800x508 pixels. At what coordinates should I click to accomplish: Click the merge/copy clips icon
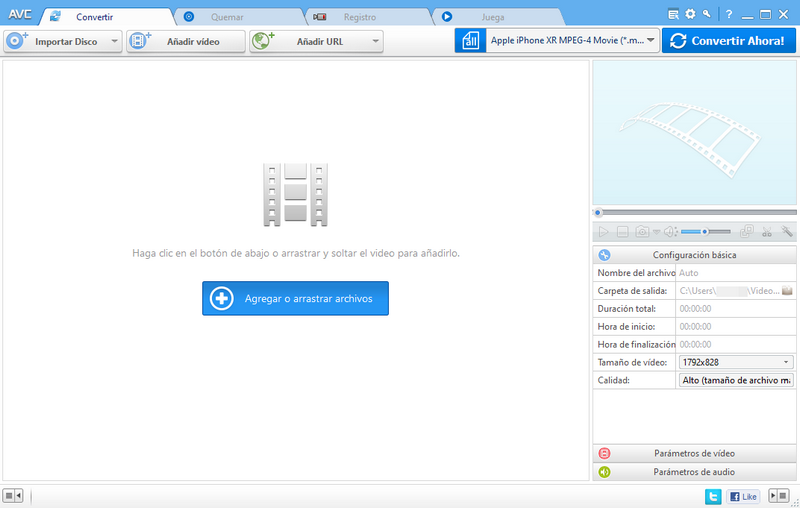[x=747, y=232]
